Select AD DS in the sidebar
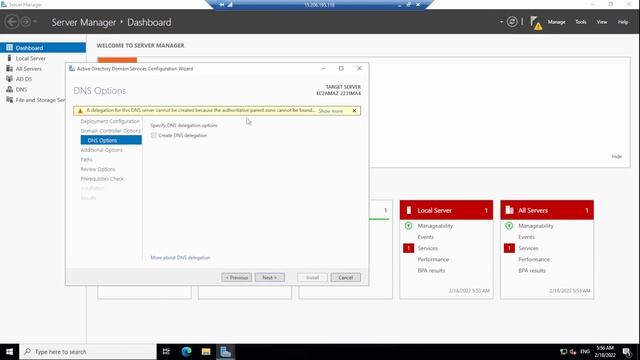Viewport: 640px width, 360px height. click(x=23, y=79)
